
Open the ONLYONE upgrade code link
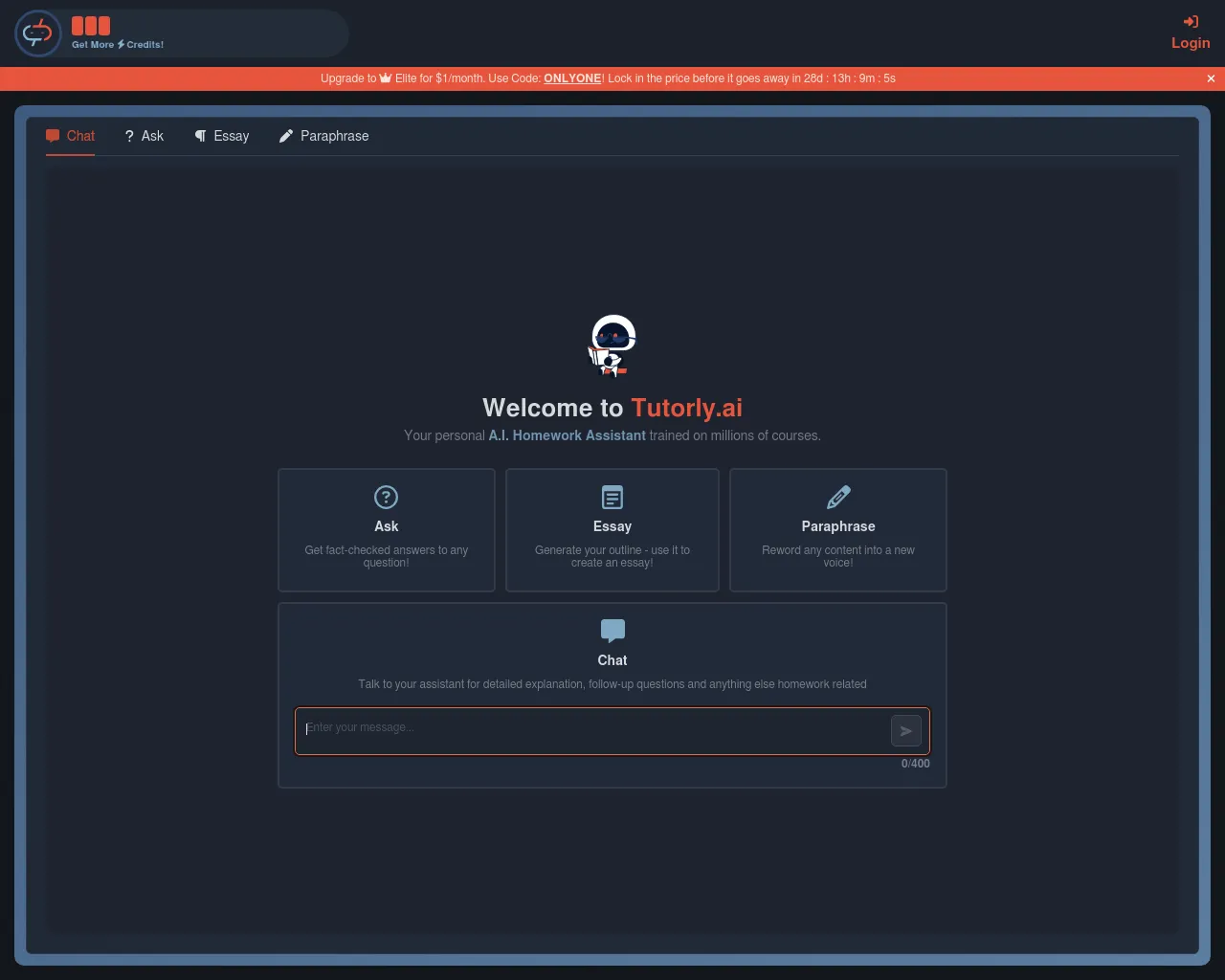[572, 78]
